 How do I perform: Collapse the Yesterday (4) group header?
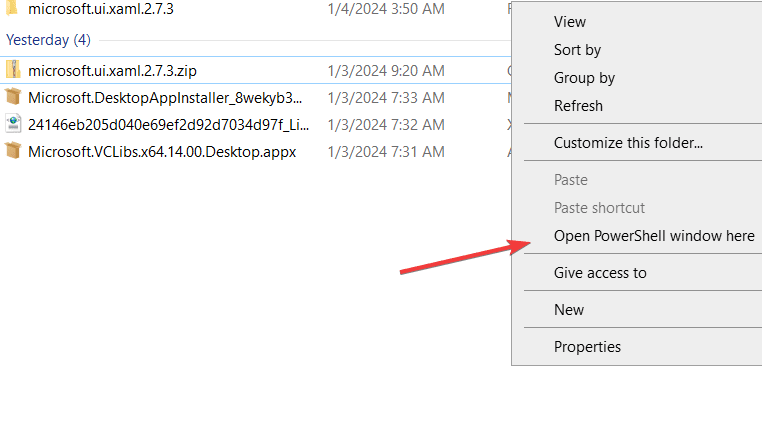coord(48,40)
